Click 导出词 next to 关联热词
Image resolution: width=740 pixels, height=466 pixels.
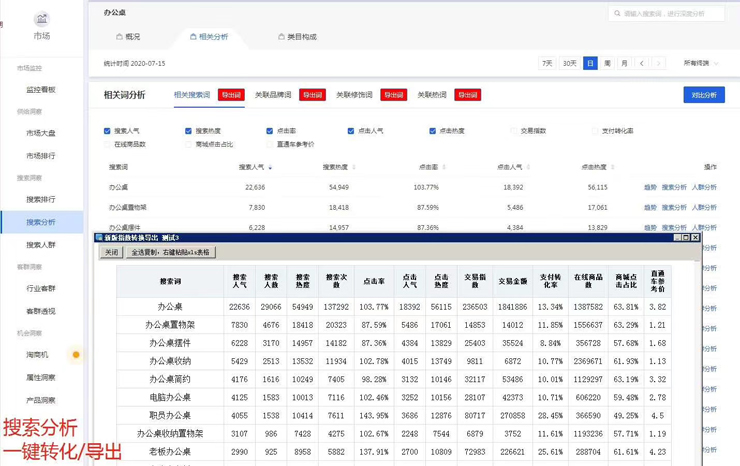point(468,95)
